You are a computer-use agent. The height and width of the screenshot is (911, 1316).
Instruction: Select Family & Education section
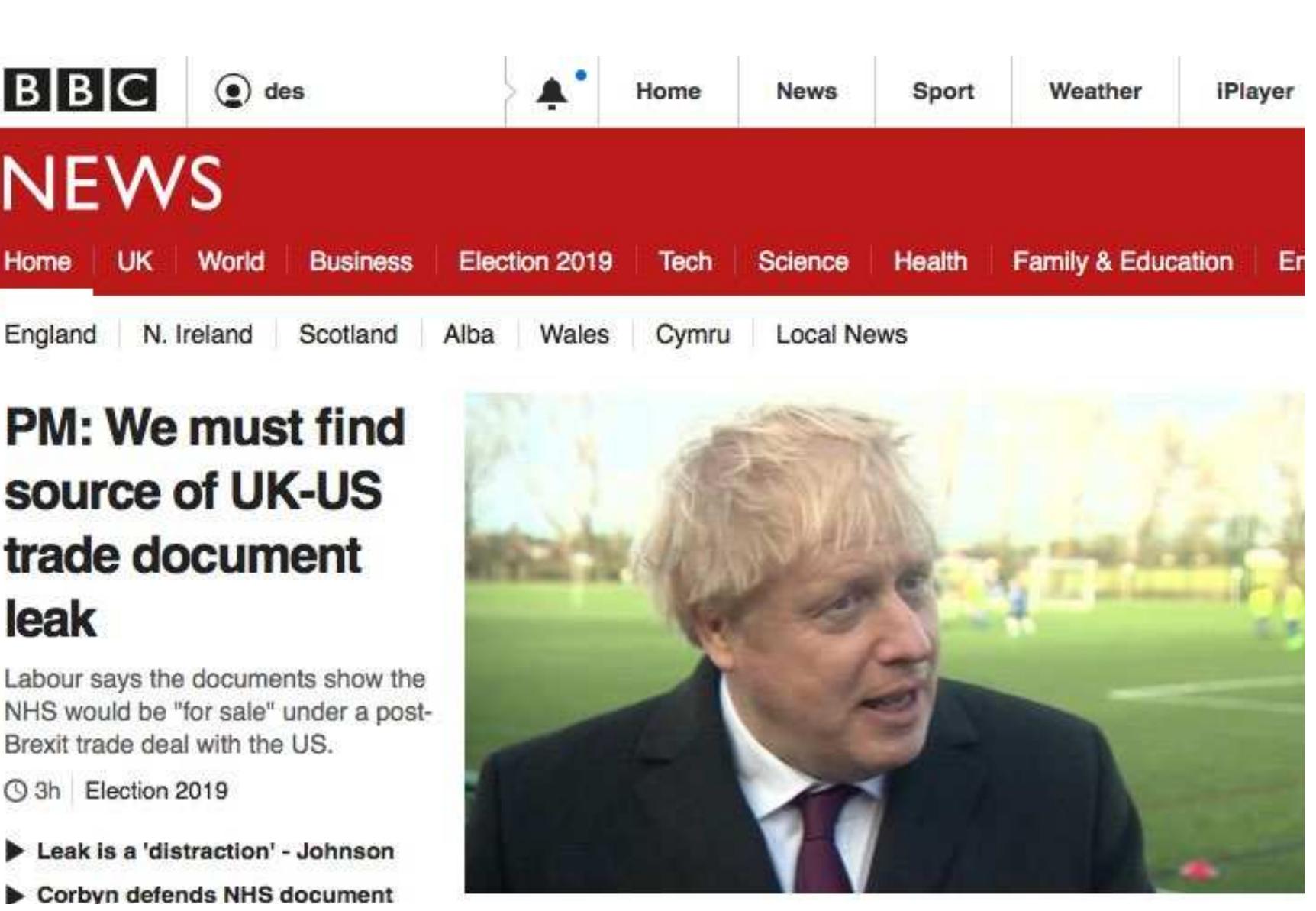(x=1122, y=262)
